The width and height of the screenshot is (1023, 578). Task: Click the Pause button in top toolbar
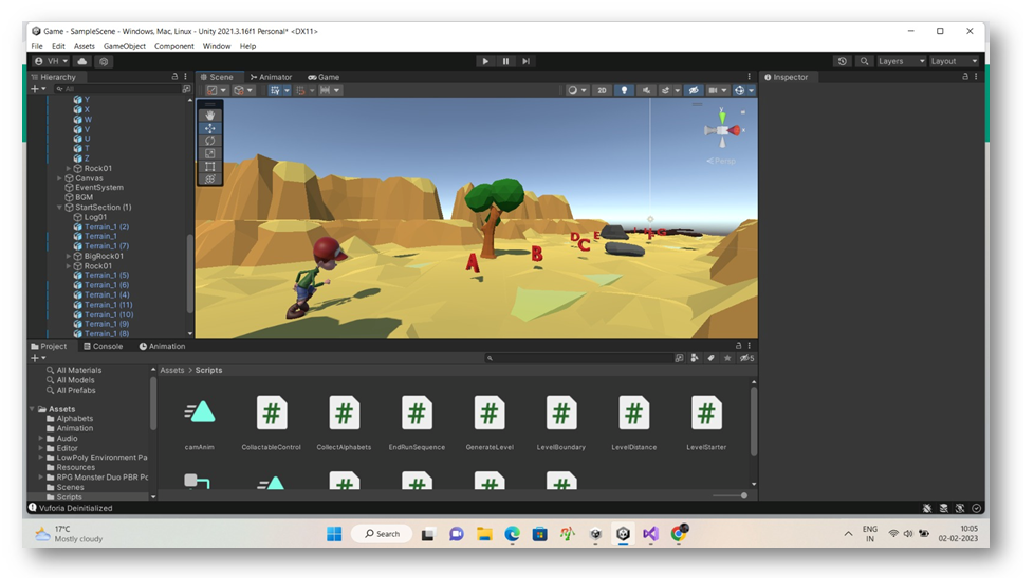[506, 61]
